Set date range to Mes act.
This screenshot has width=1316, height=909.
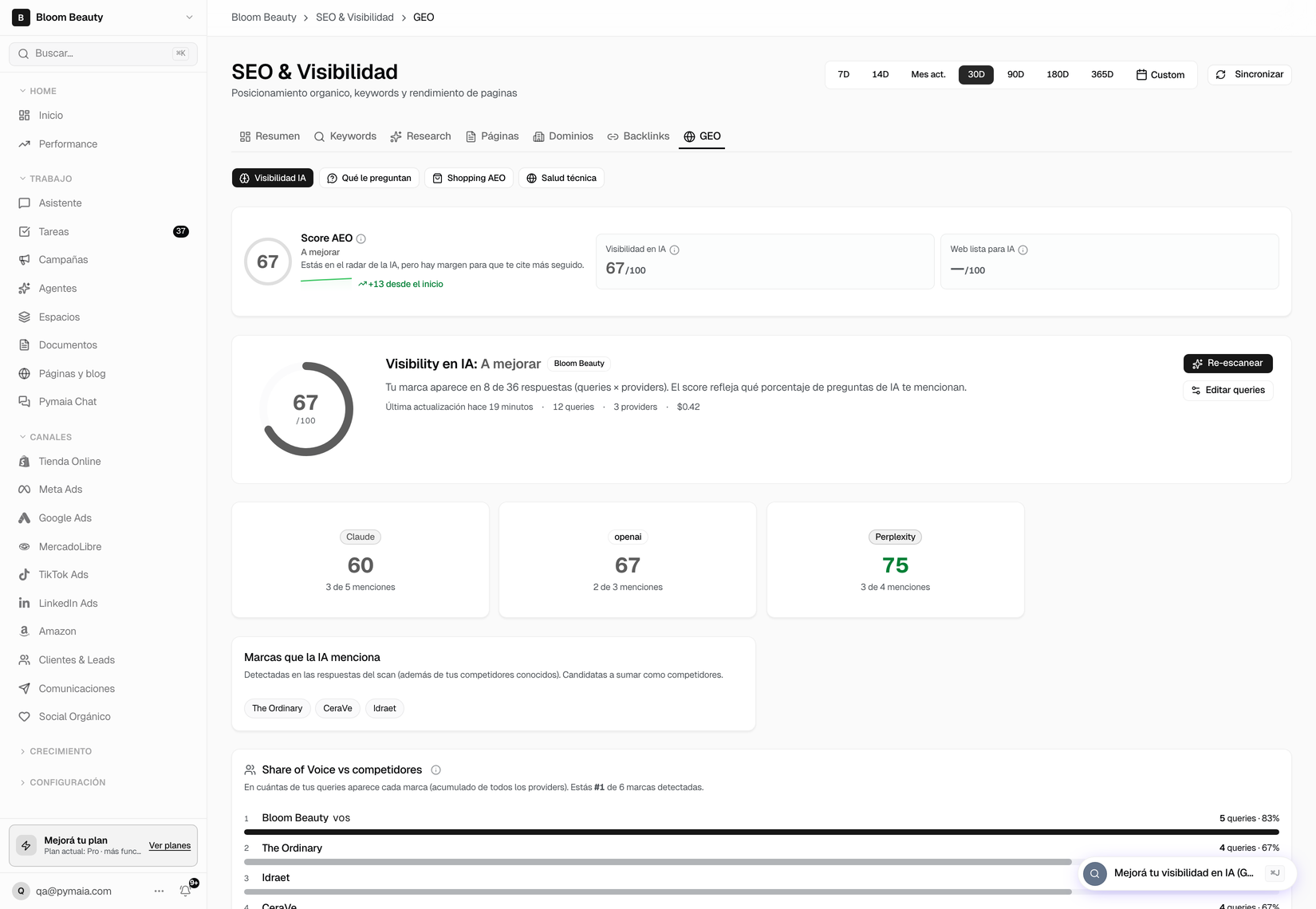click(928, 75)
